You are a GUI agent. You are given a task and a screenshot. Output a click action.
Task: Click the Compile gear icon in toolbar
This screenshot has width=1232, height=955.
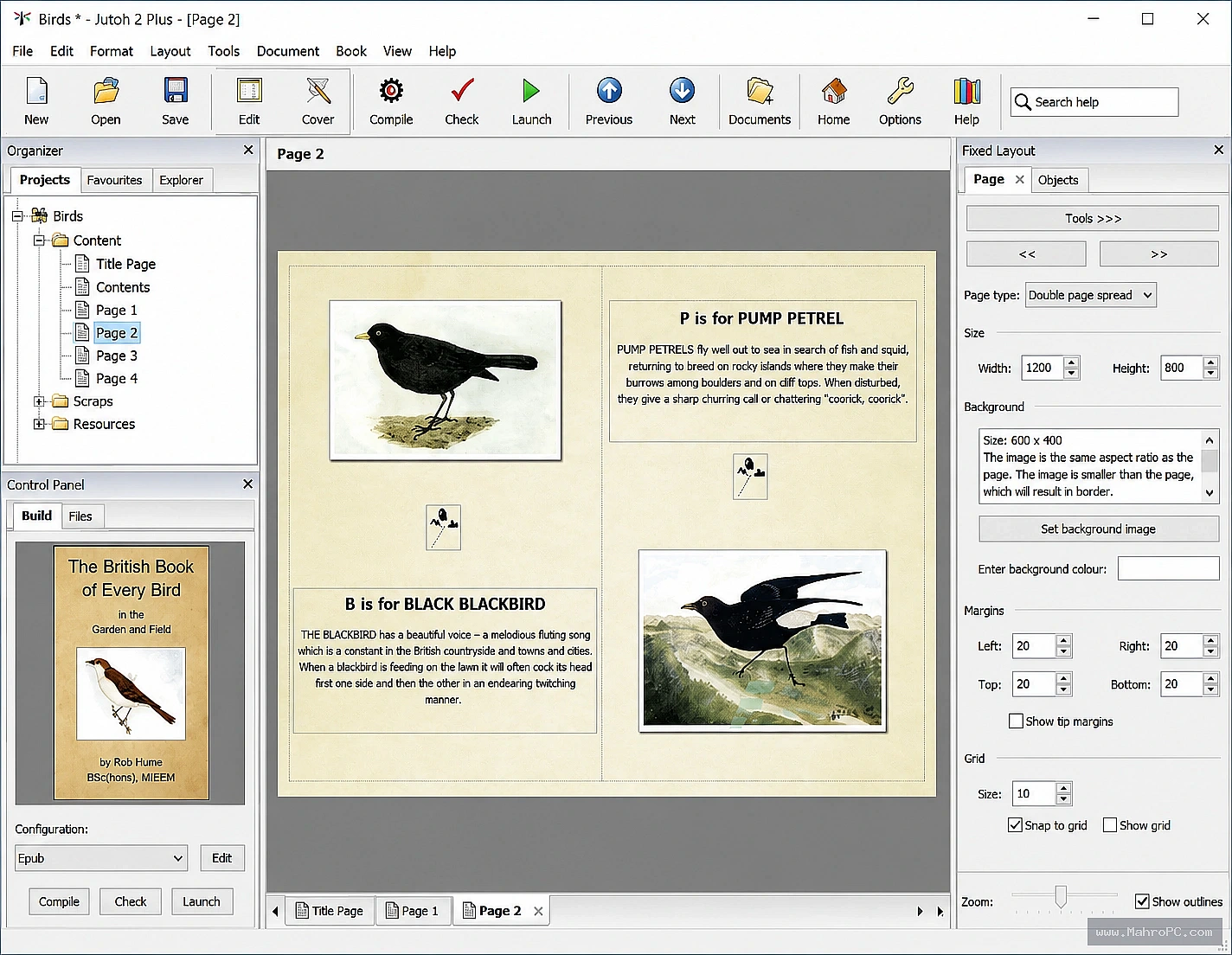point(391,91)
